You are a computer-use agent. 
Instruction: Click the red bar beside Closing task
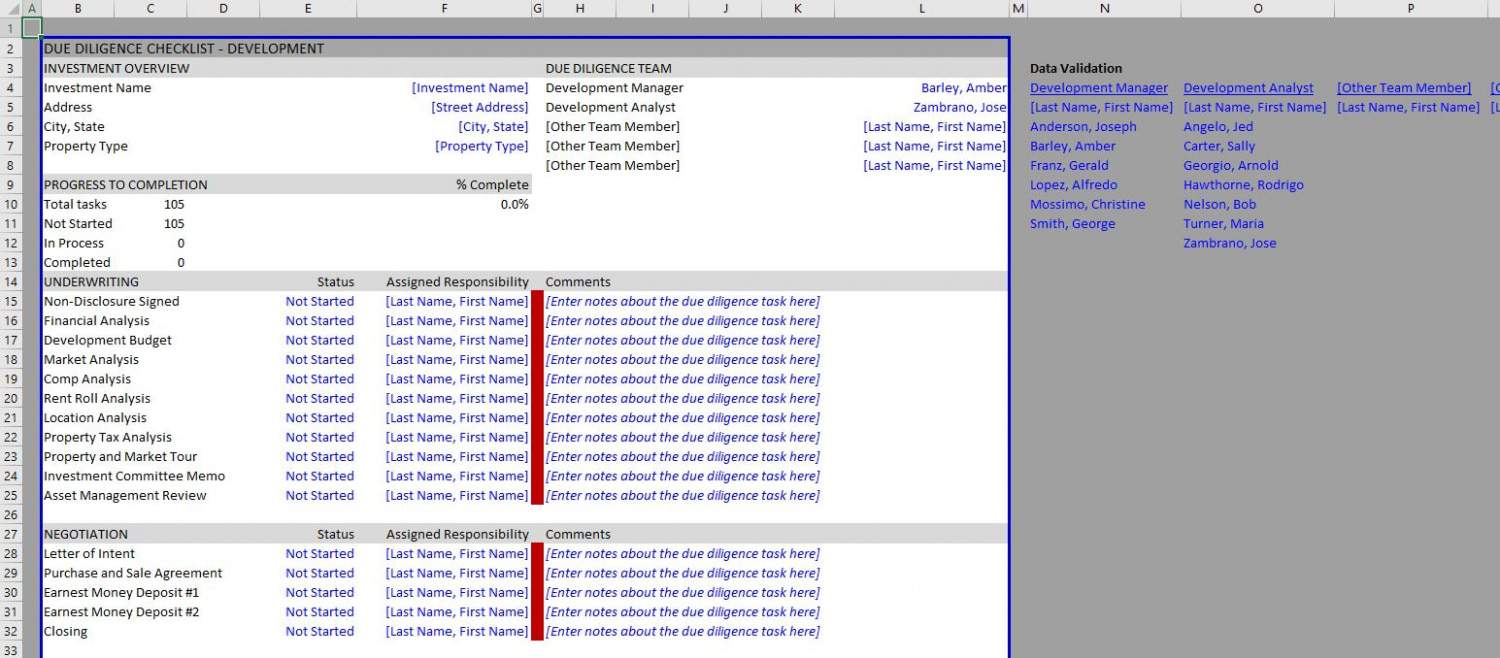538,631
